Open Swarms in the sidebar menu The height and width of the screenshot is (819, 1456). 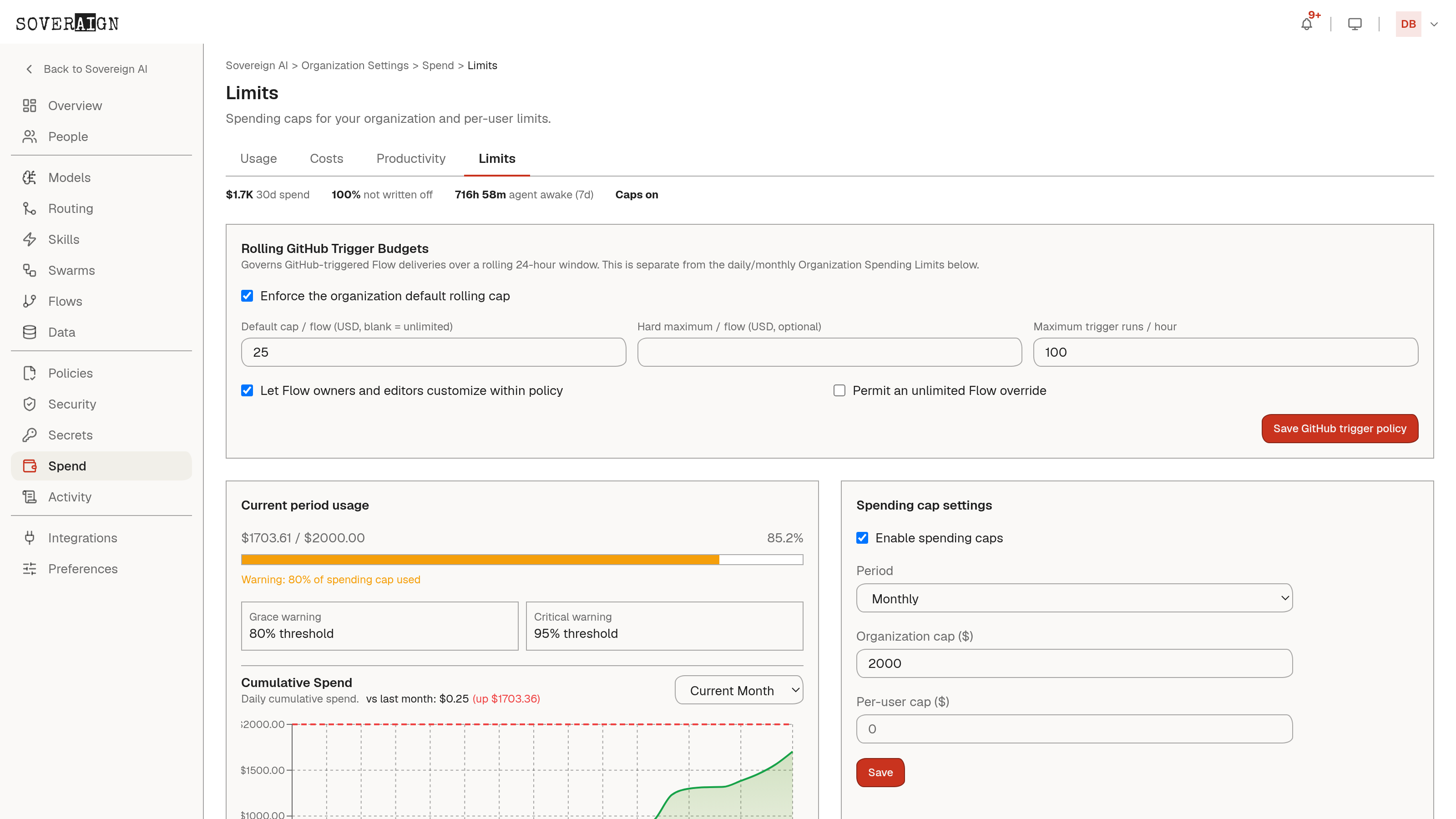[x=101, y=270]
